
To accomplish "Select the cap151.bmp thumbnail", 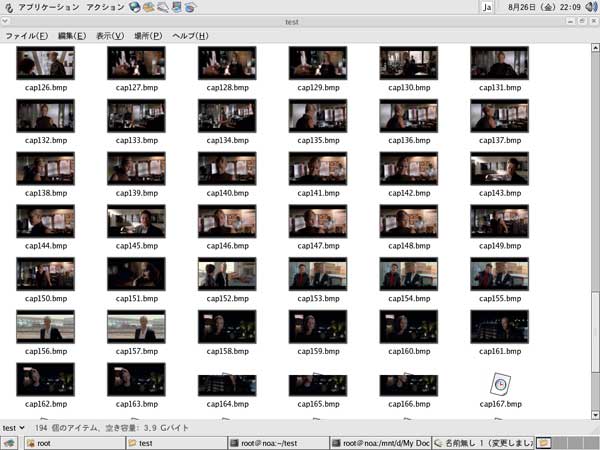I will point(136,274).
